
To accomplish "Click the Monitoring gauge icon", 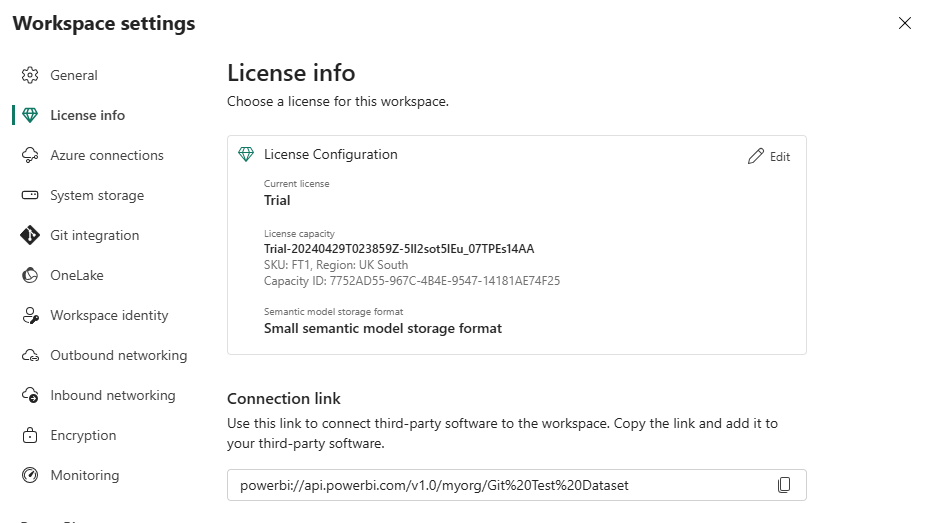I will [30, 475].
